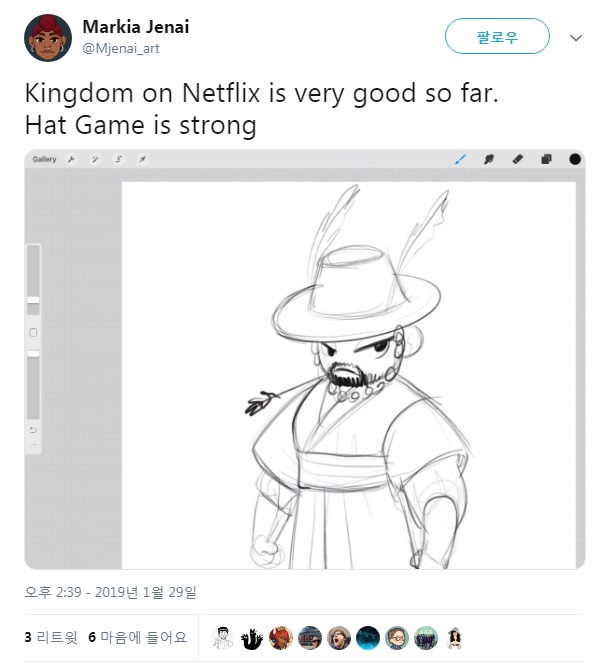Open the Layers panel icon
The width and height of the screenshot is (601, 667).
[x=546, y=159]
